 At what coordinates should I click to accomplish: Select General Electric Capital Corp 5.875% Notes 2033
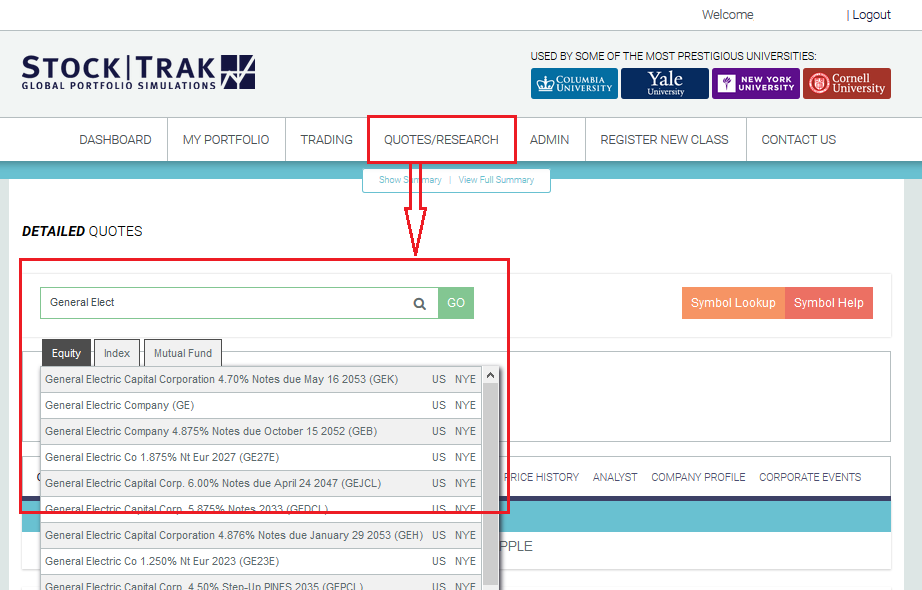261,509
